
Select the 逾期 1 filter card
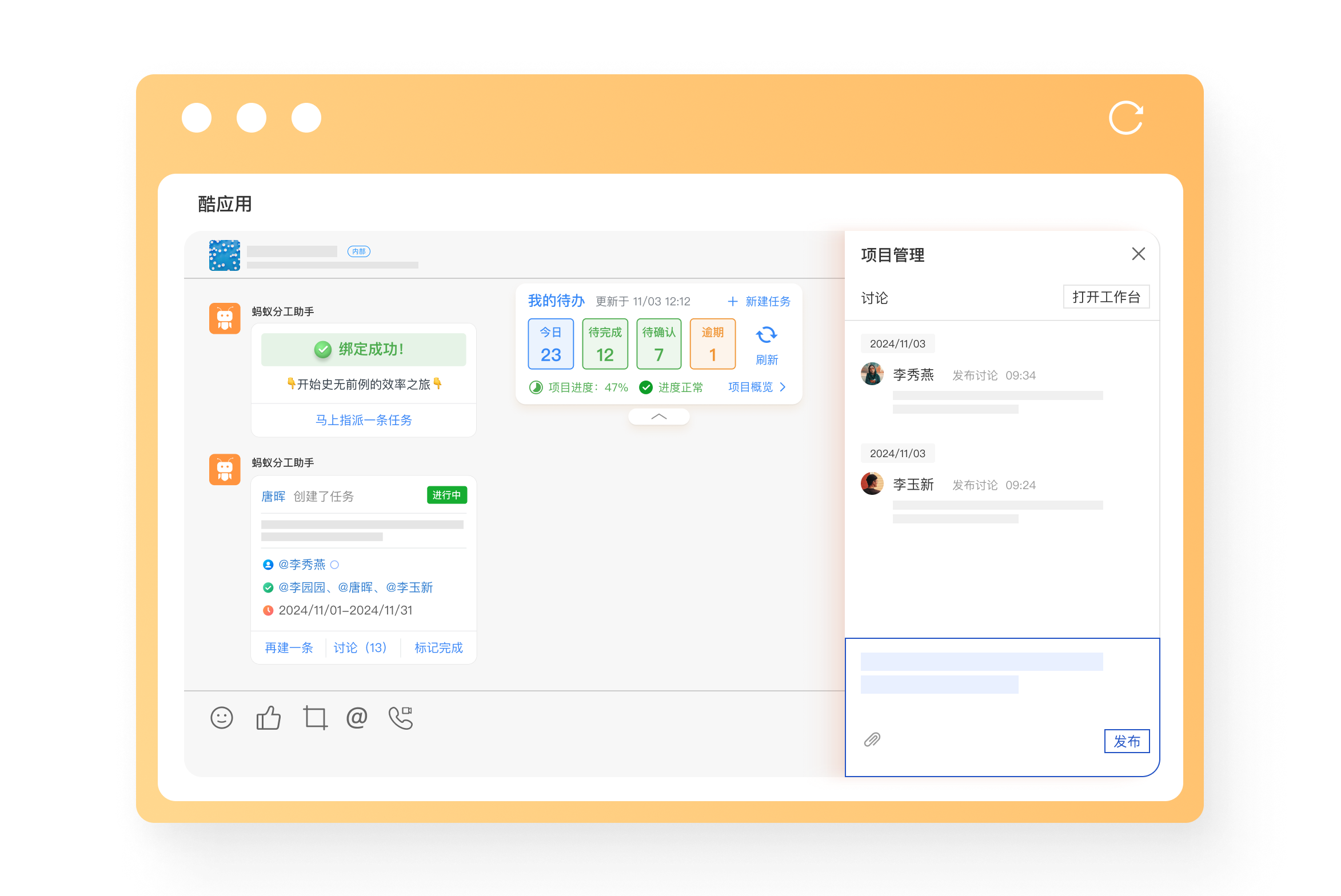click(x=712, y=344)
